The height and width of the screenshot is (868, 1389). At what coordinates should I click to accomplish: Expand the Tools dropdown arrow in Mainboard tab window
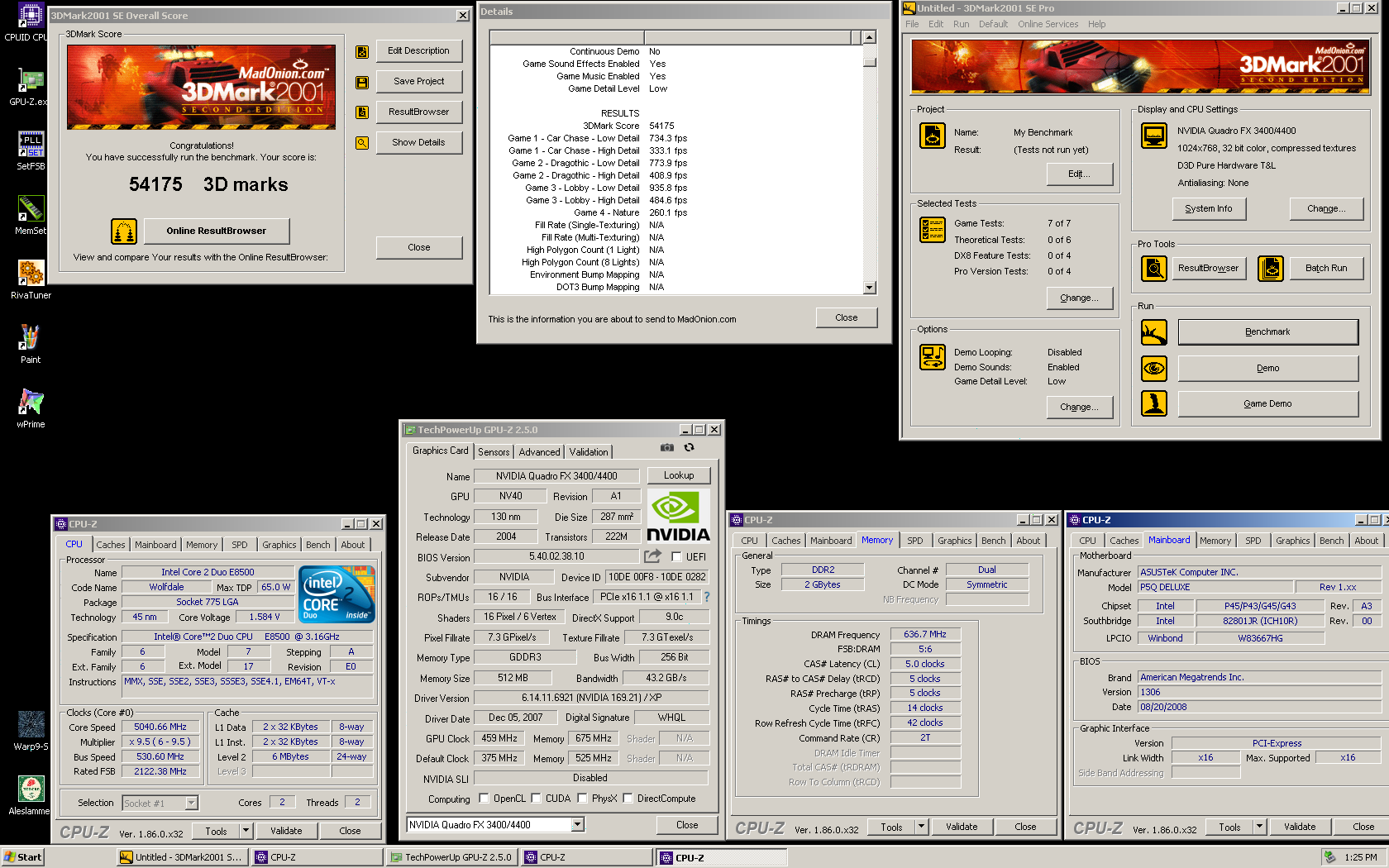coord(1259,827)
